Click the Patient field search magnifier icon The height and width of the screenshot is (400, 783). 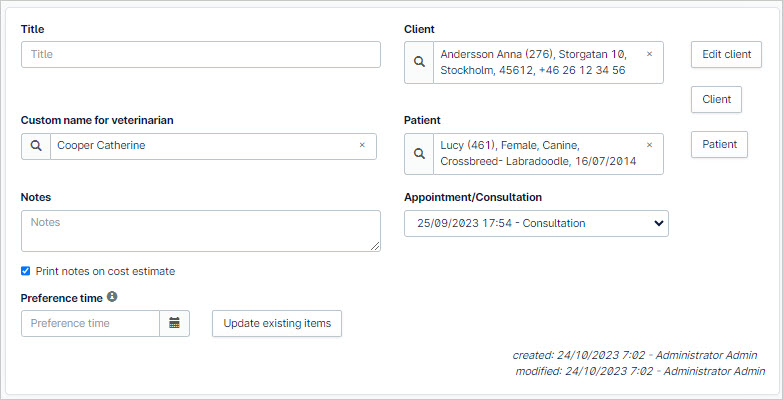[x=419, y=153]
